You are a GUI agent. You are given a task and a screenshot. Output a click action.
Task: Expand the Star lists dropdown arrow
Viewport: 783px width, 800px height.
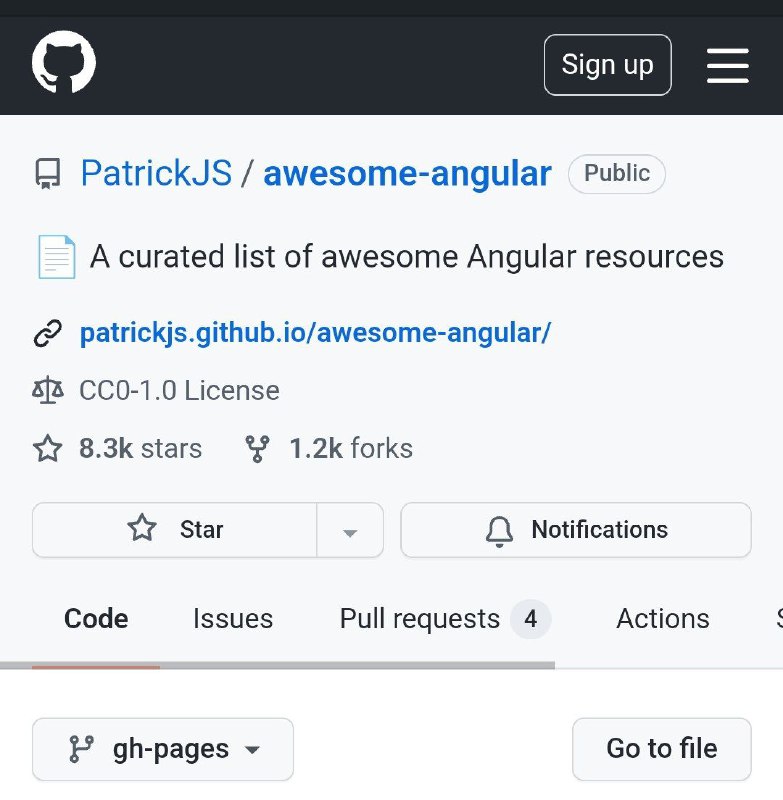pos(350,530)
